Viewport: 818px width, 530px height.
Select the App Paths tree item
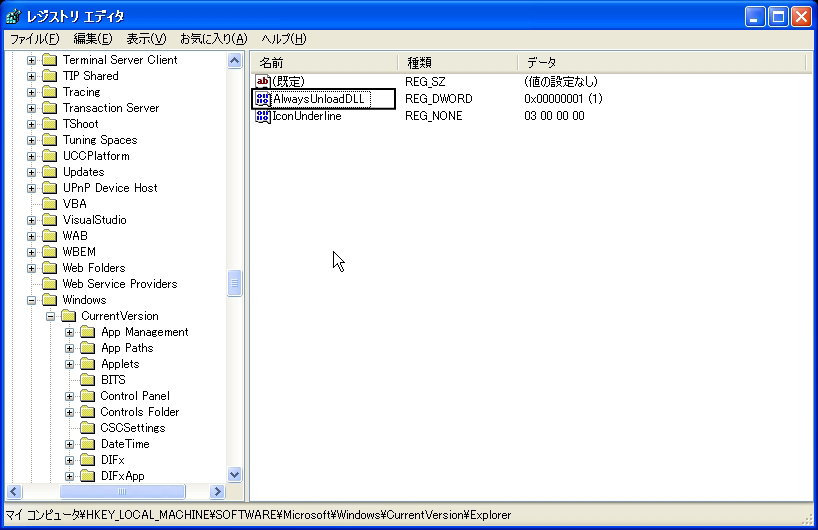click(x=127, y=348)
